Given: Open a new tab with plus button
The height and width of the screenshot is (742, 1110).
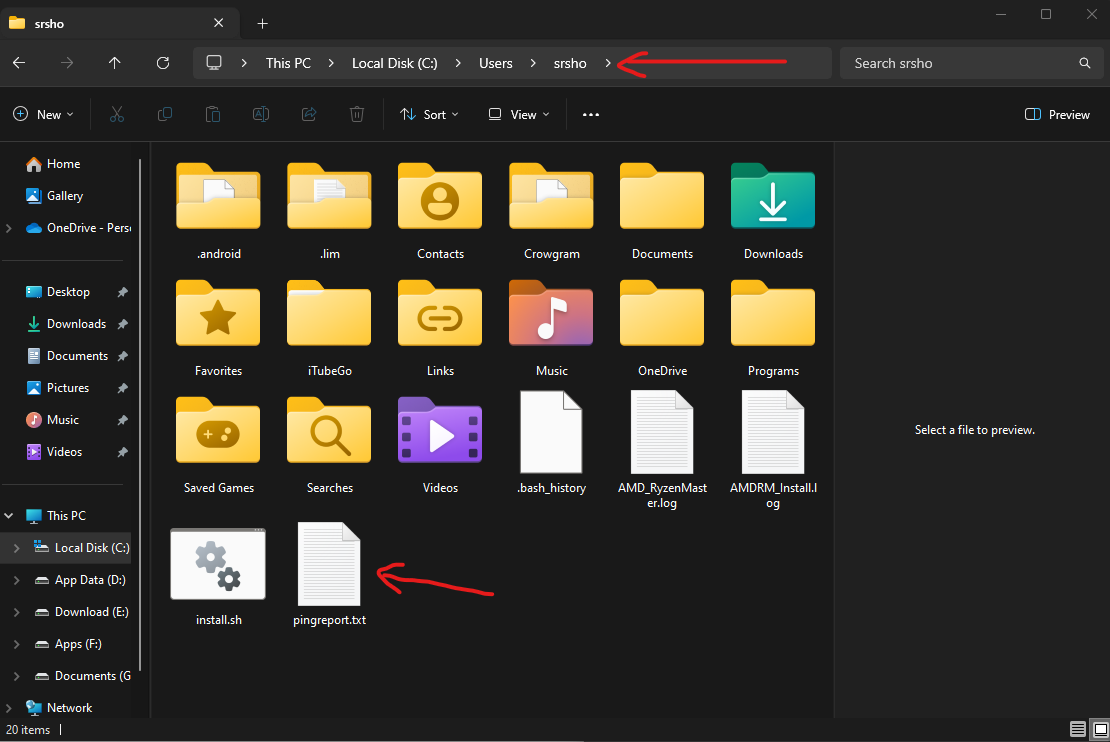Looking at the screenshot, I should tap(262, 23).
